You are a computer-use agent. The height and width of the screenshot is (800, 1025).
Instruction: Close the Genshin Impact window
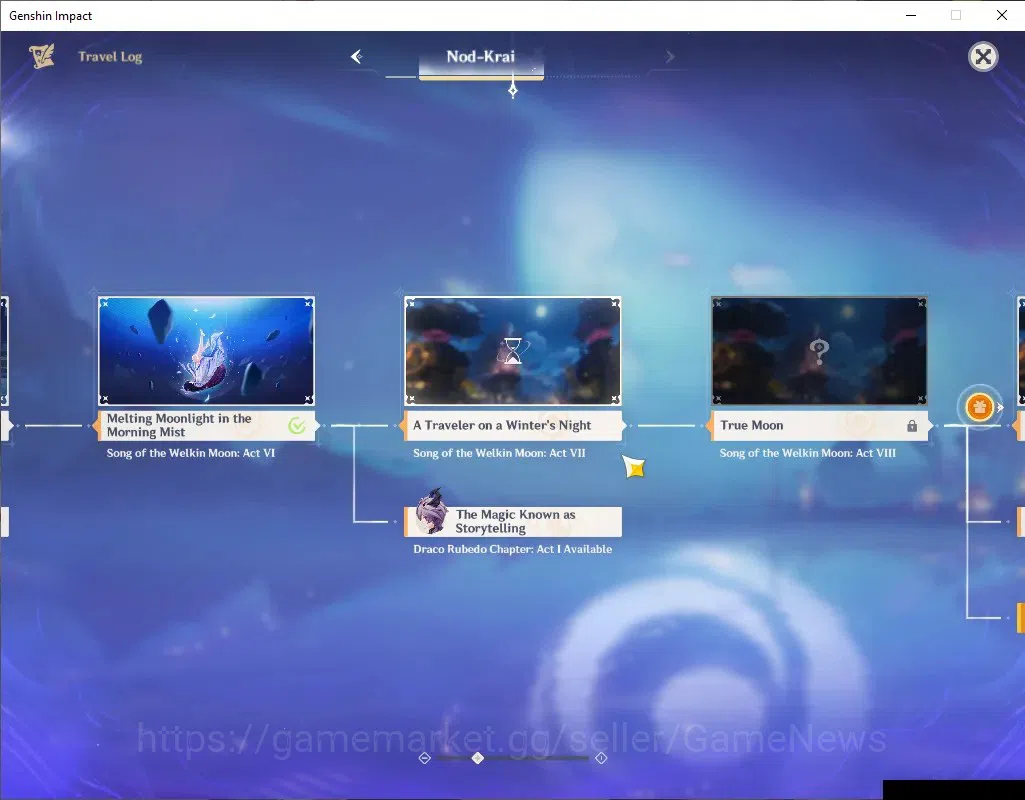pyautogui.click(x=1001, y=15)
